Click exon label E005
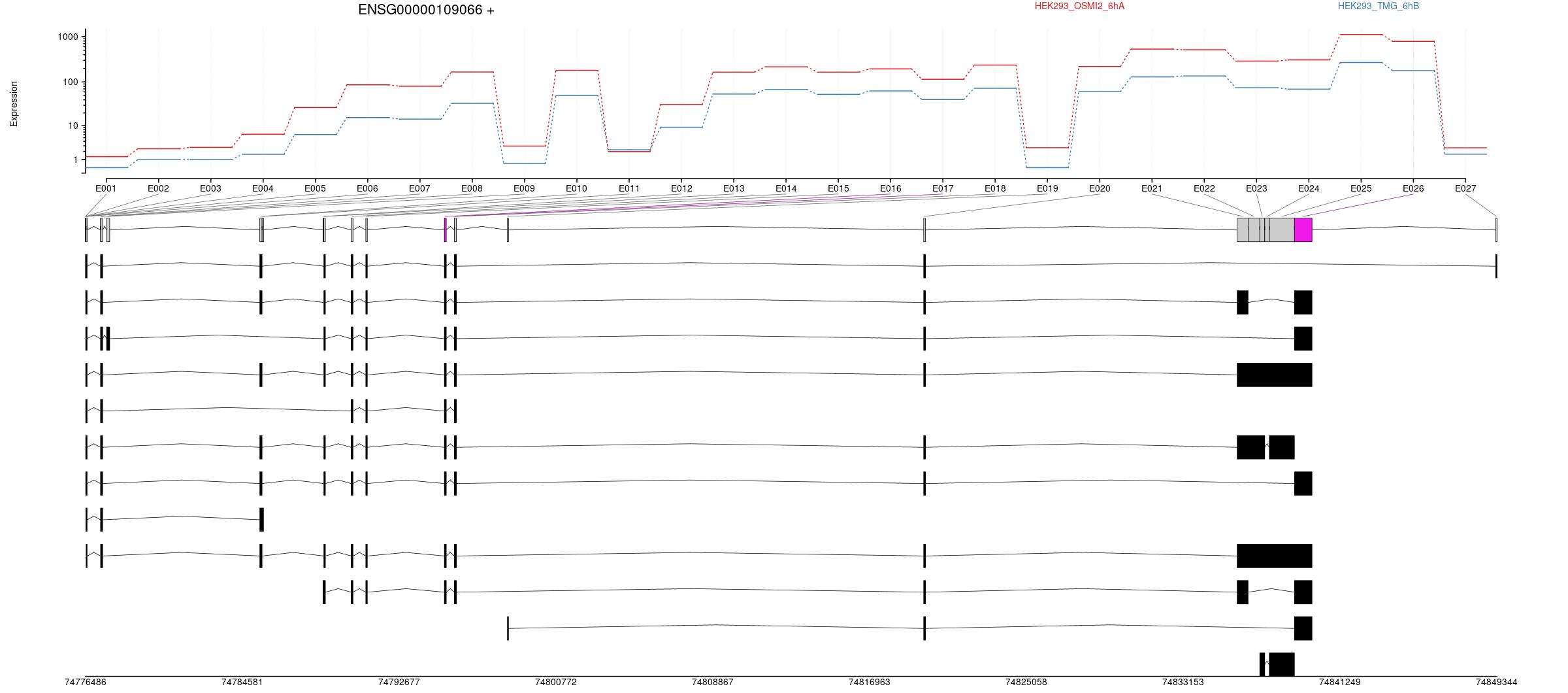1568x693 pixels. [315, 188]
